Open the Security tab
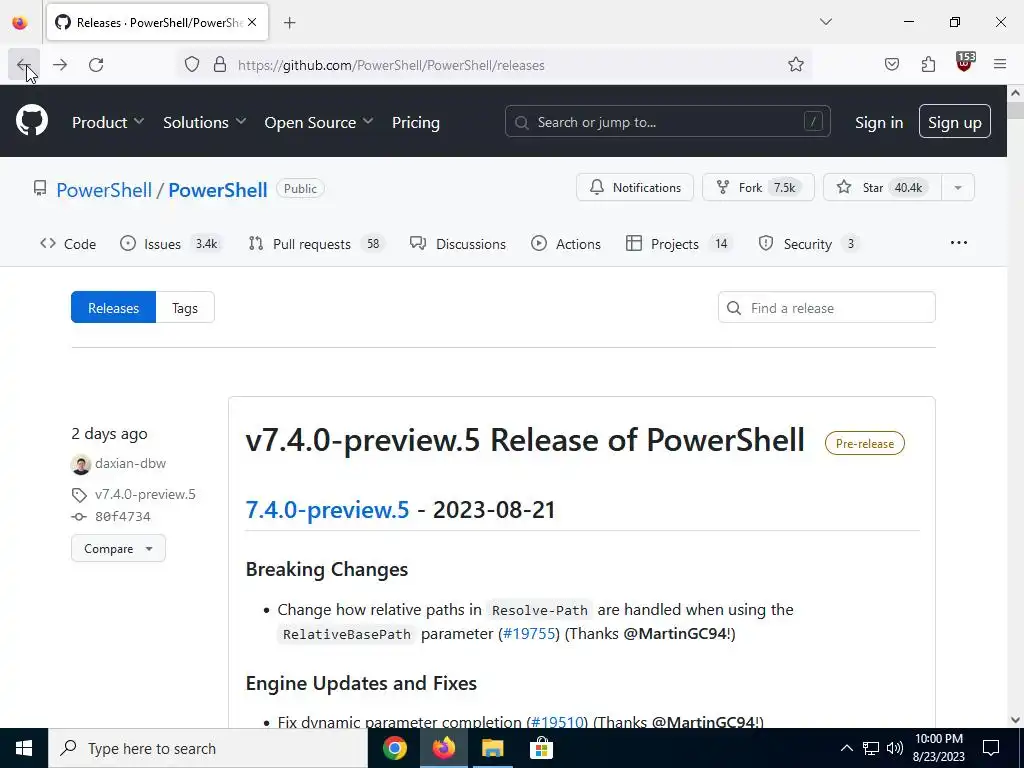This screenshot has height=768, width=1024. click(x=809, y=244)
